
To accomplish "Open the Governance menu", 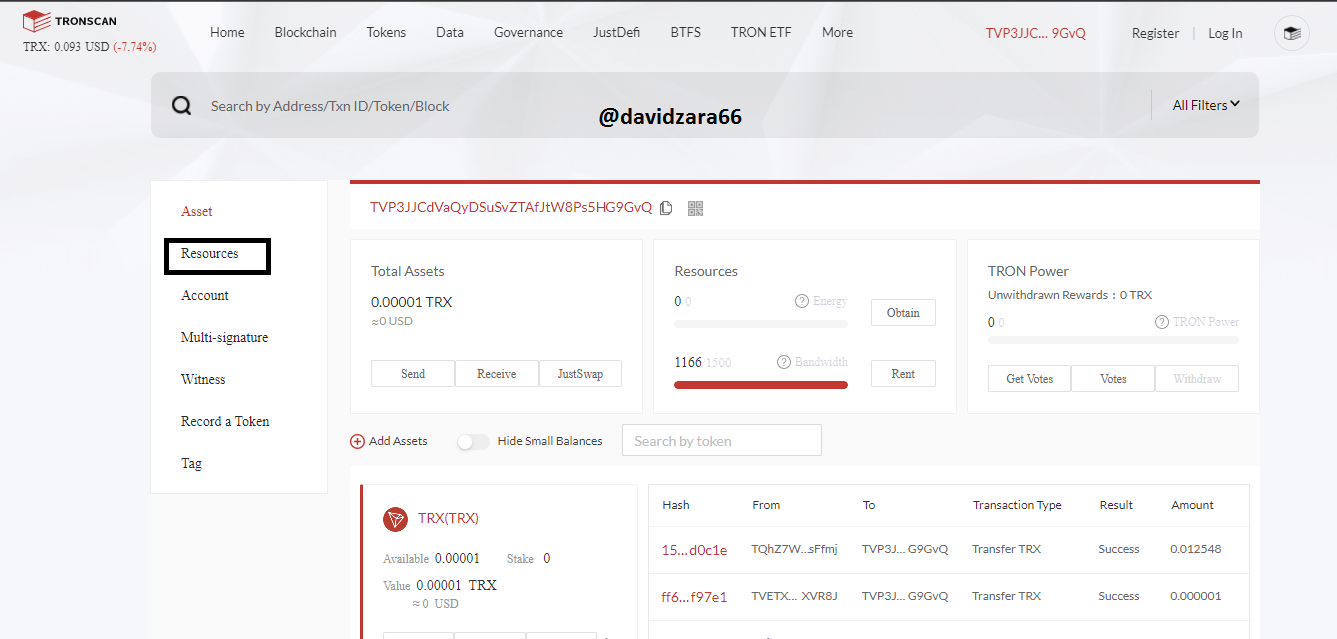I will point(528,32).
